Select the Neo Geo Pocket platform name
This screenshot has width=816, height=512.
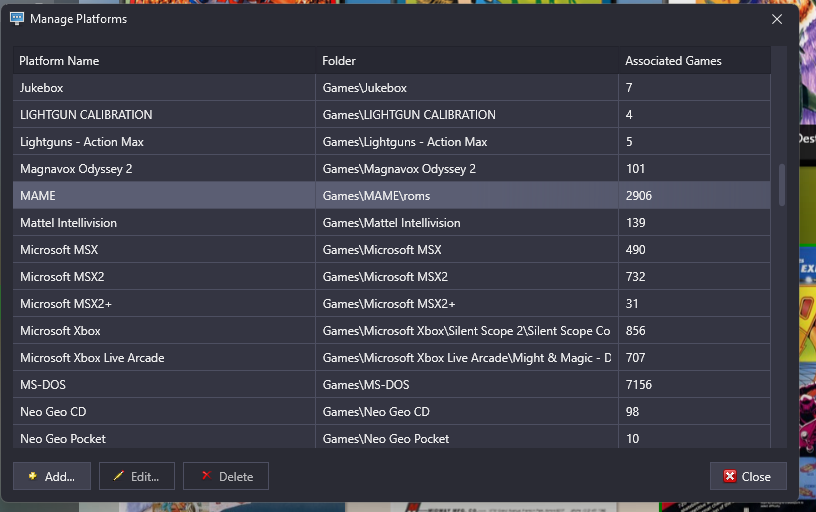click(63, 439)
